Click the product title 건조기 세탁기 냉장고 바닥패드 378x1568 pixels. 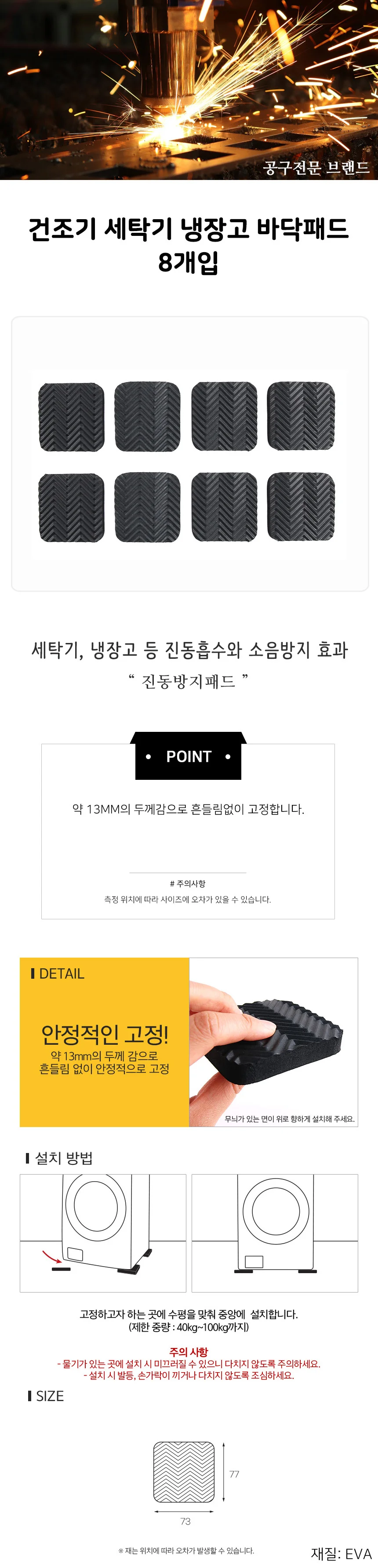[x=189, y=229]
